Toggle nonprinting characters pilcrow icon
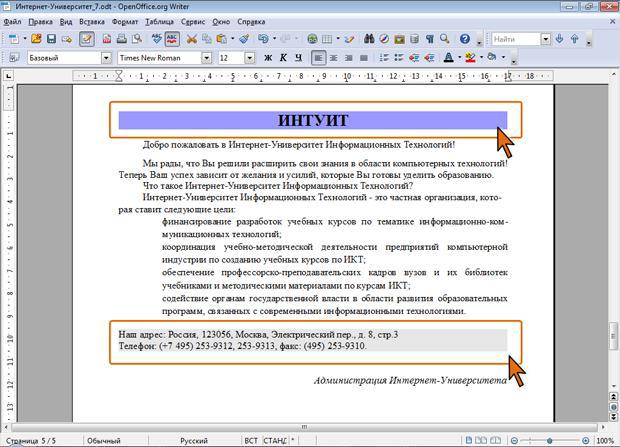This screenshot has width=620, height=447. (x=429, y=39)
